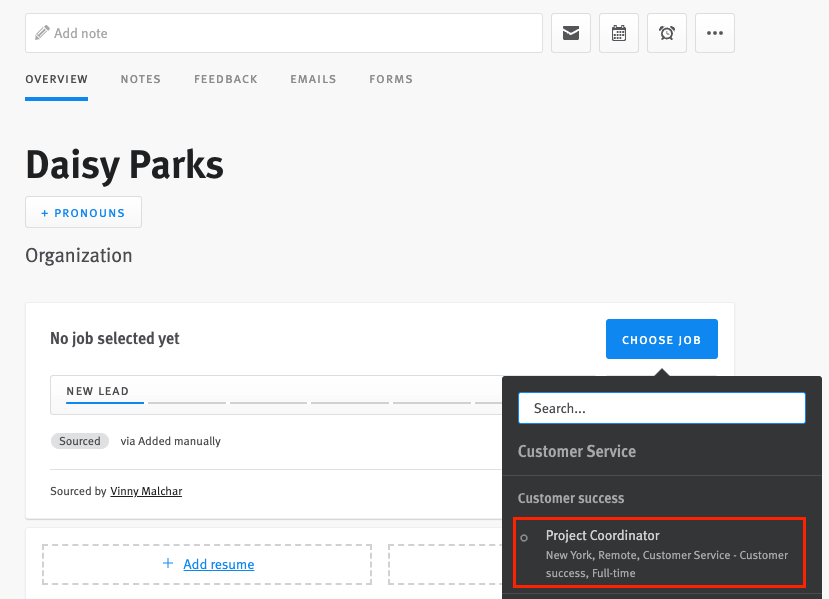
Task: Click the Sourced tag label
Action: [80, 441]
